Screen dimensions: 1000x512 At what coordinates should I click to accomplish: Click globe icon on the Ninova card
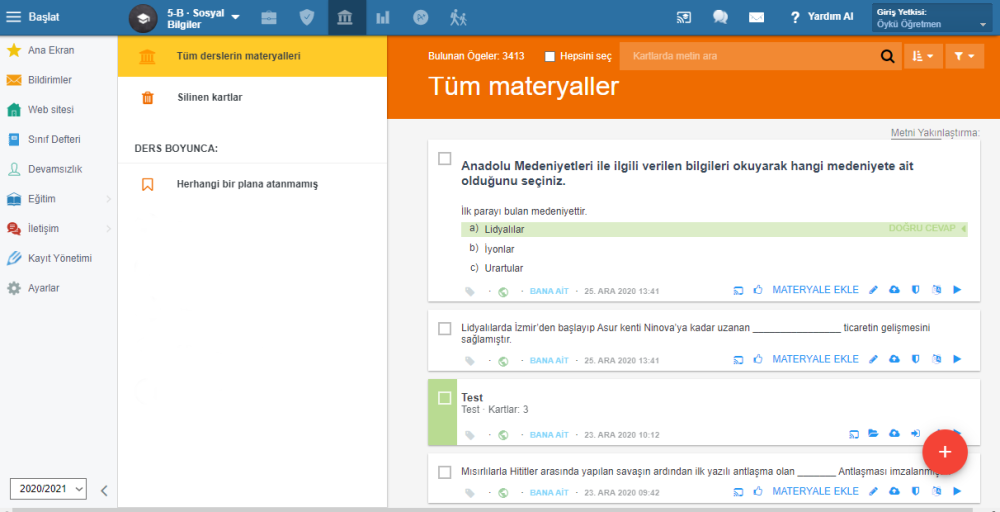click(503, 362)
